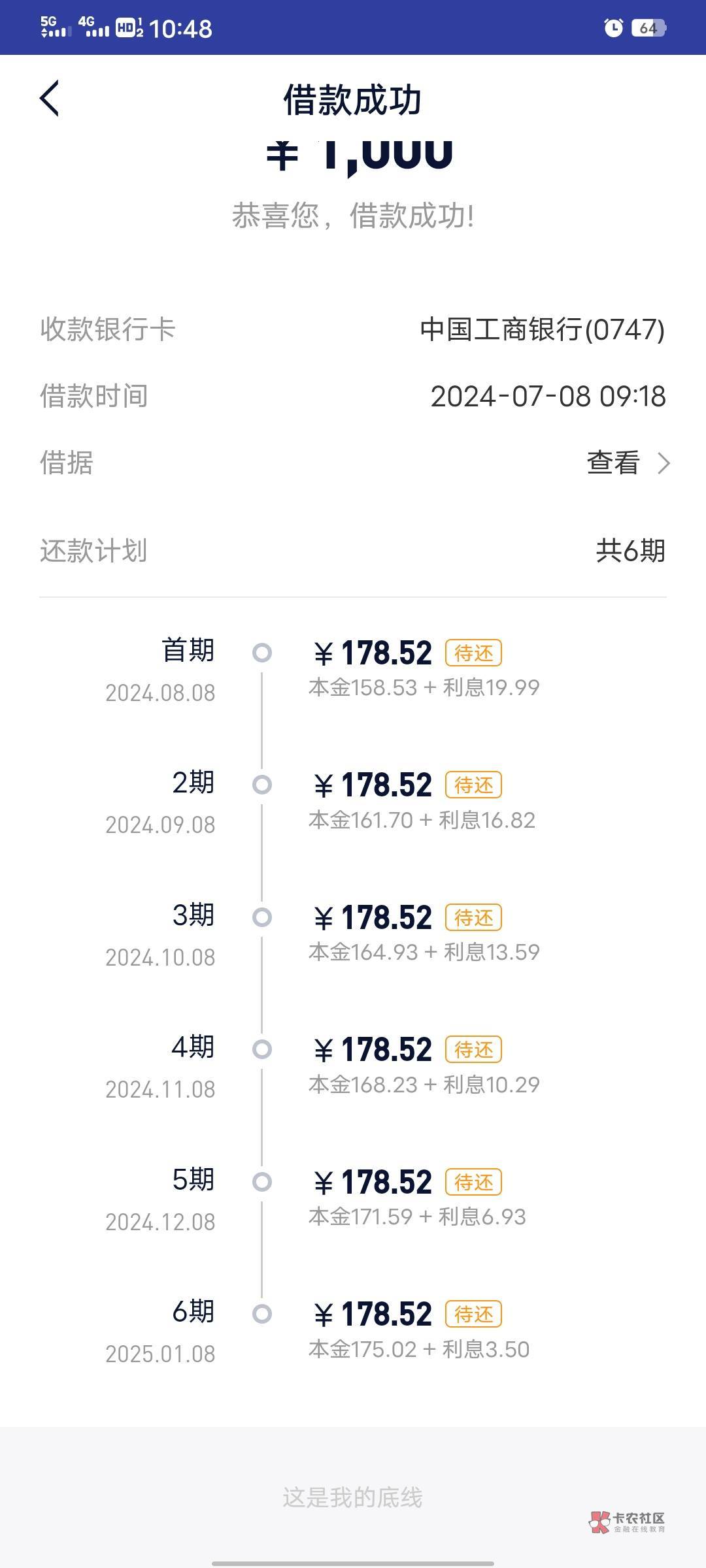The width and height of the screenshot is (706, 1568).
Task: Open the 借据 chevron arrow
Action: coord(664,463)
